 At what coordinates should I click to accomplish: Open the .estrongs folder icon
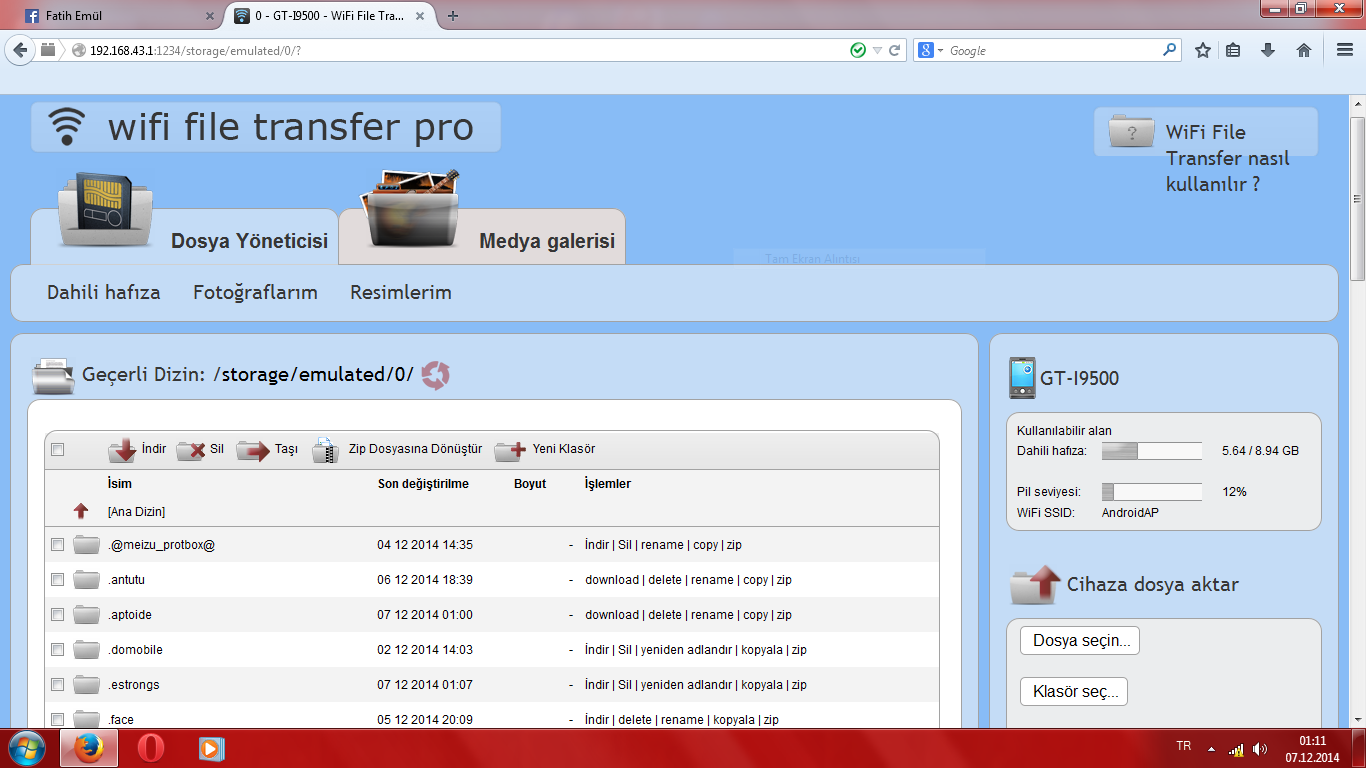pos(87,685)
